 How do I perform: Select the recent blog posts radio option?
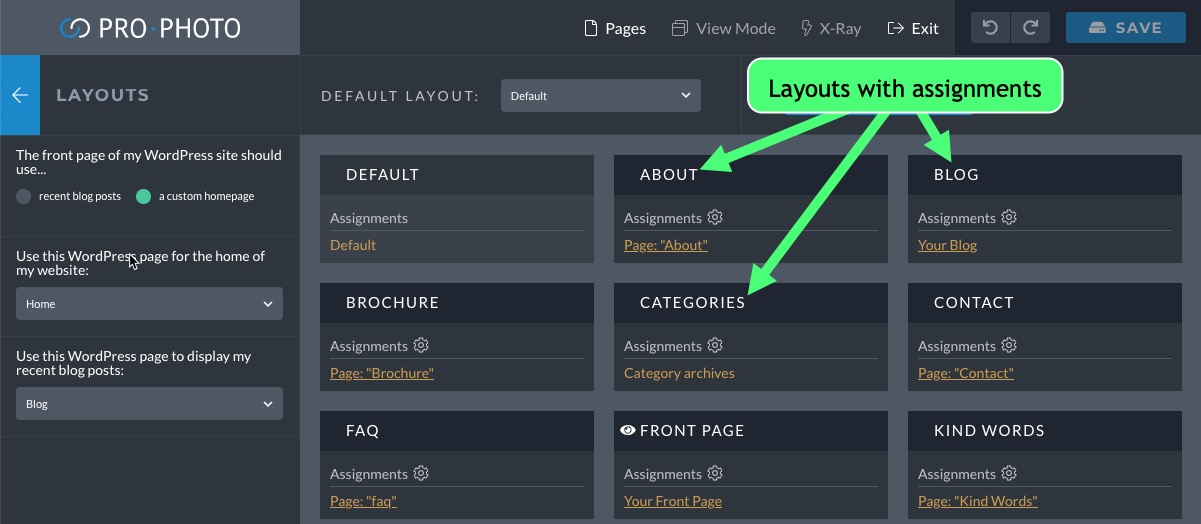tap(24, 196)
